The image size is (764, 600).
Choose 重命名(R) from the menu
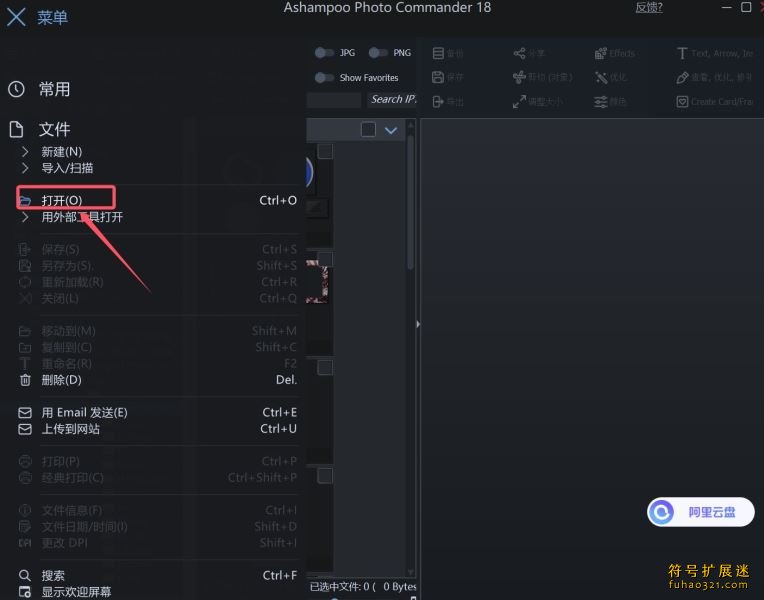tap(157, 364)
